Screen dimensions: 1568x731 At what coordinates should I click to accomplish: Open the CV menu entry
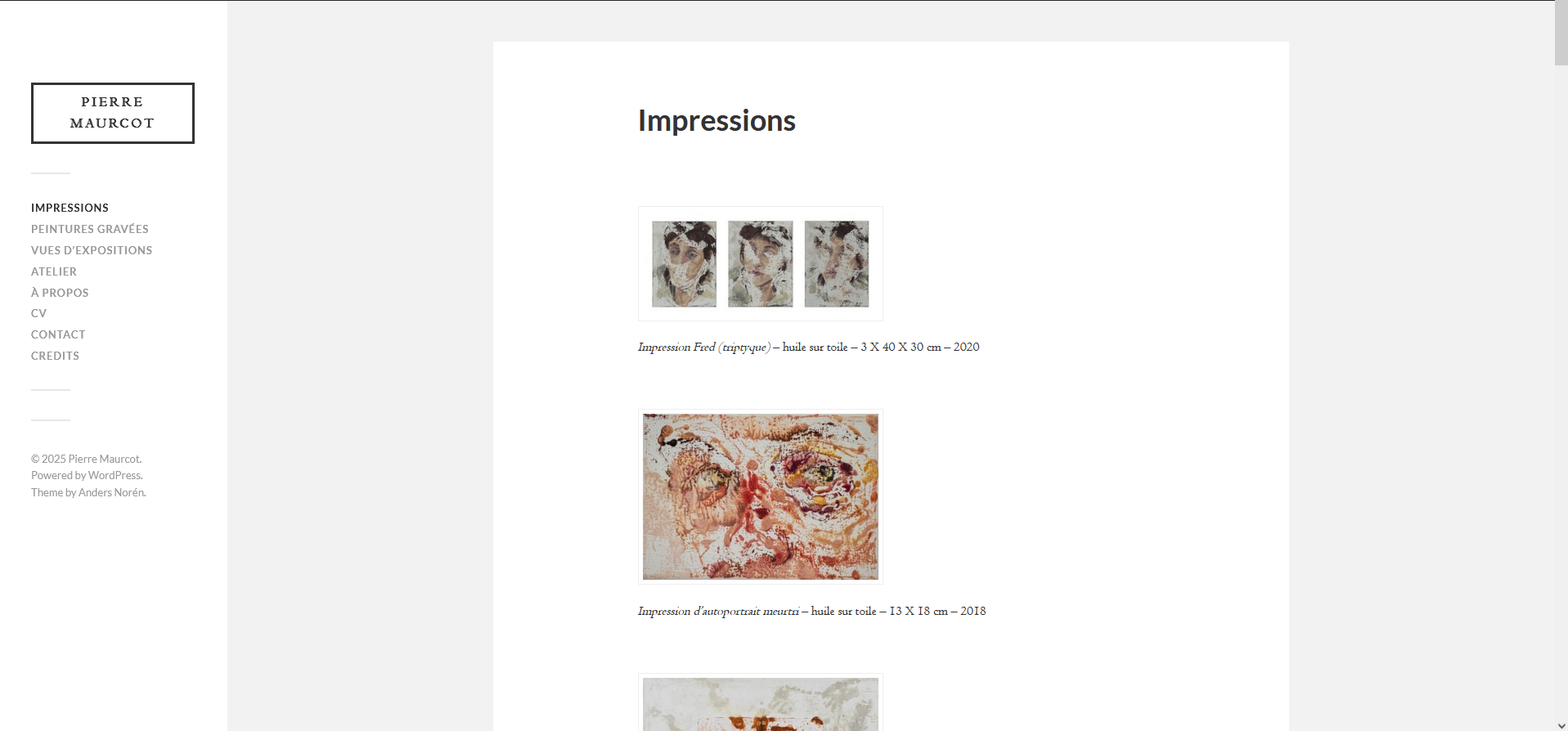point(38,313)
